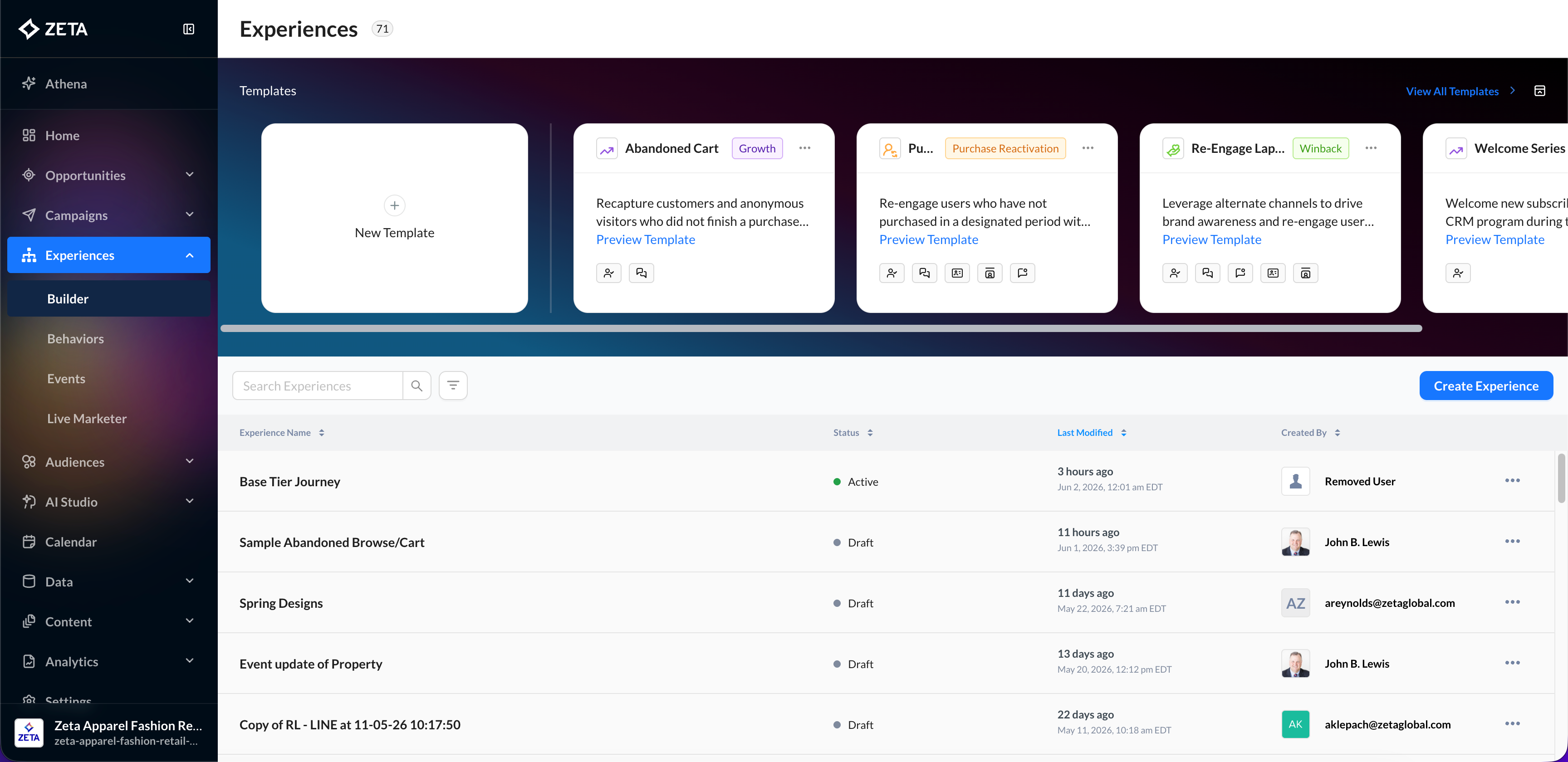The width and height of the screenshot is (1568, 762).
Task: Open Abandoned Cart template options menu
Action: tap(805, 148)
